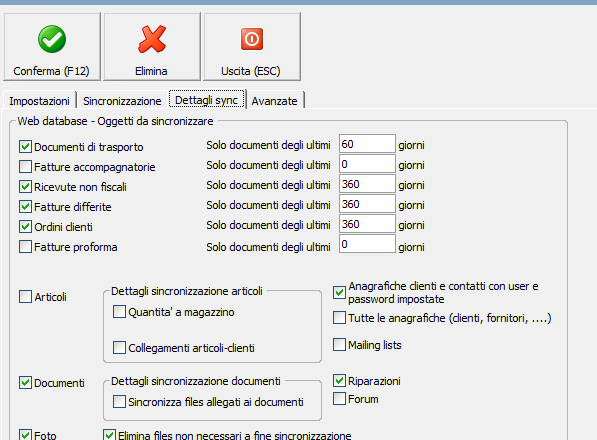Enable Fatture accompagnatorie checkbox
The width and height of the screenshot is (597, 440).
25,166
